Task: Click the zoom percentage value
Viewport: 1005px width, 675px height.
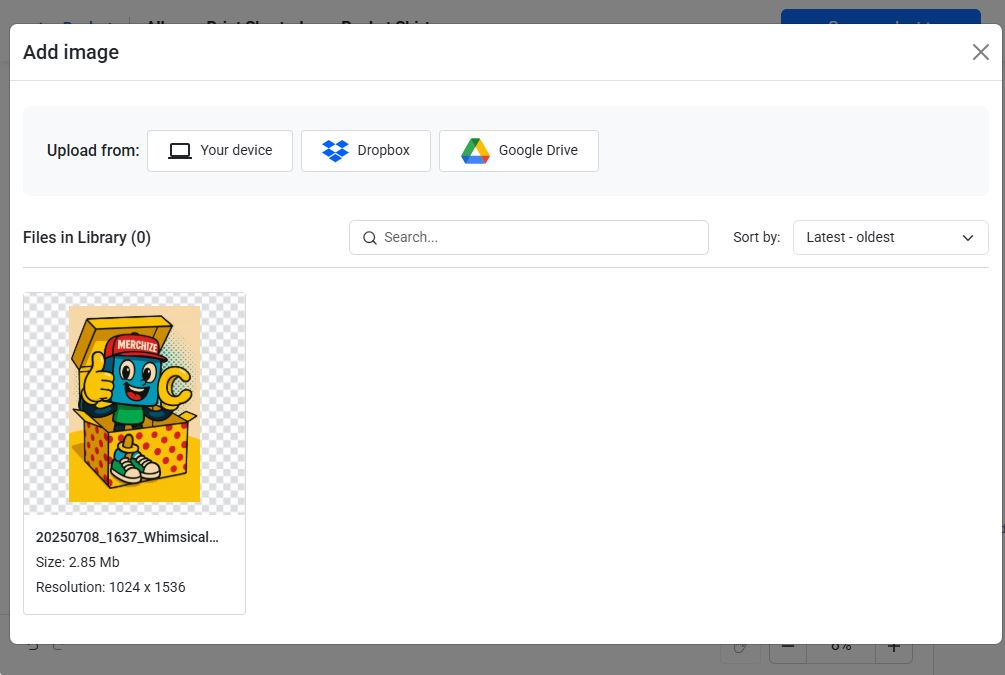Action: (x=841, y=650)
